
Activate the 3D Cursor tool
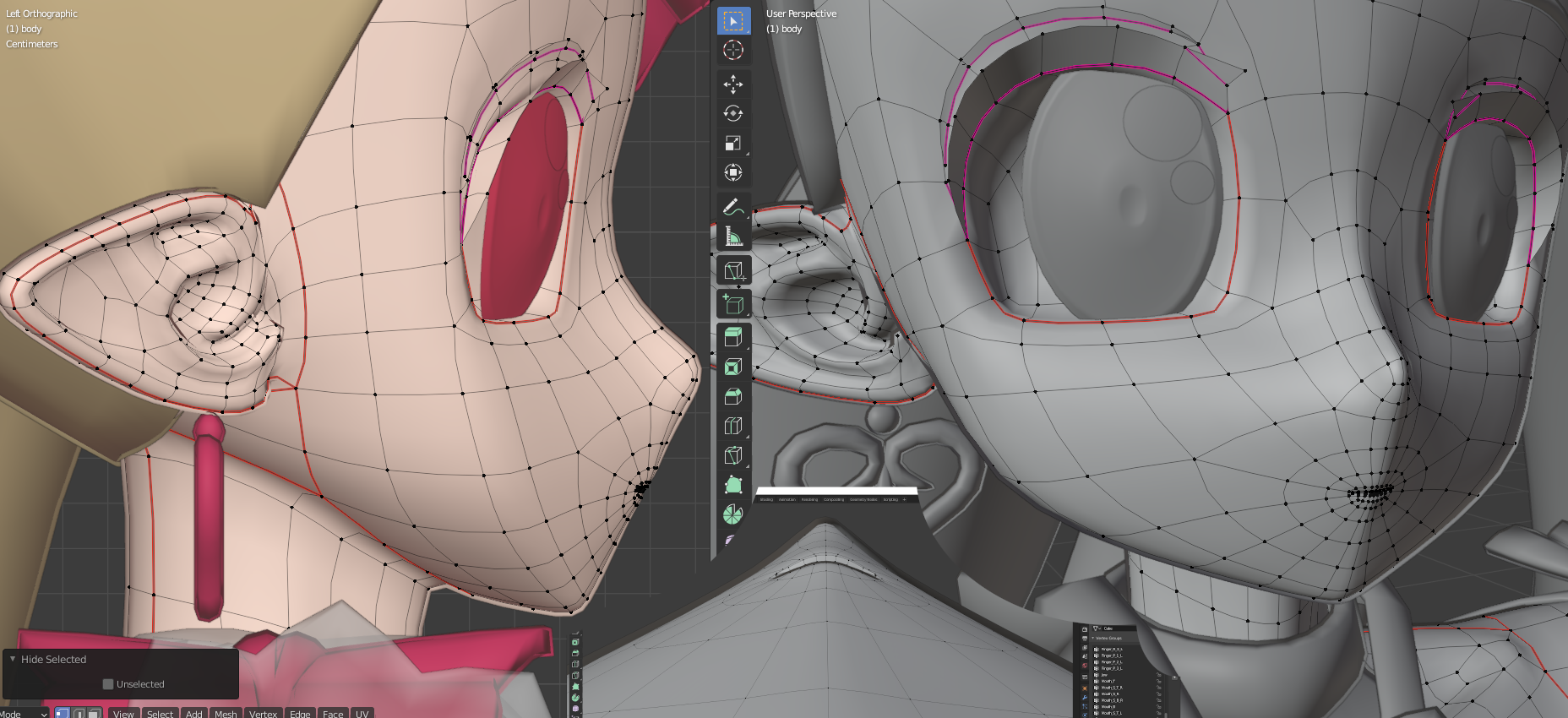(733, 50)
